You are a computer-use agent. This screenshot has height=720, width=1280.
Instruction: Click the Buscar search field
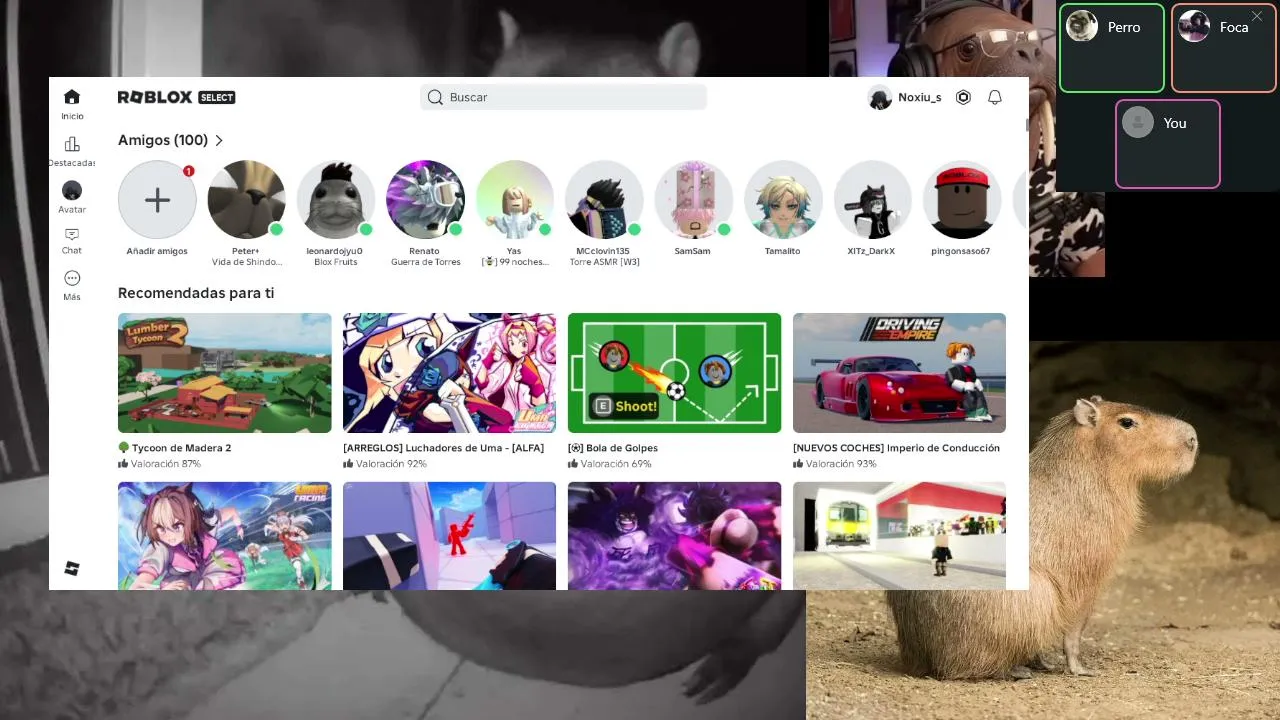click(x=563, y=97)
